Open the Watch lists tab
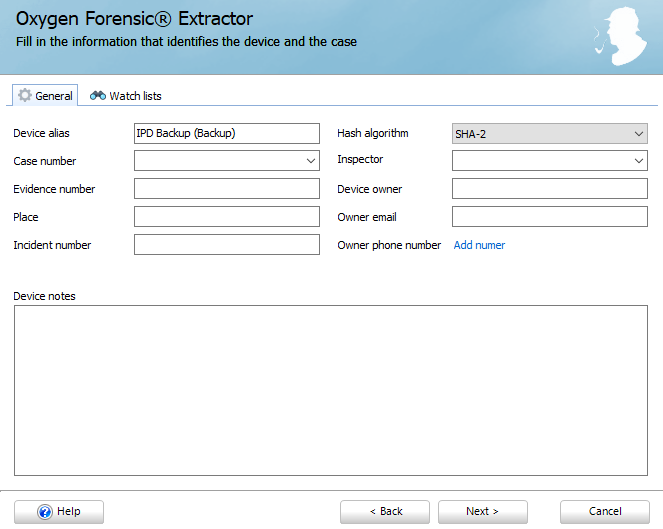The width and height of the screenshot is (663, 529). point(126,96)
